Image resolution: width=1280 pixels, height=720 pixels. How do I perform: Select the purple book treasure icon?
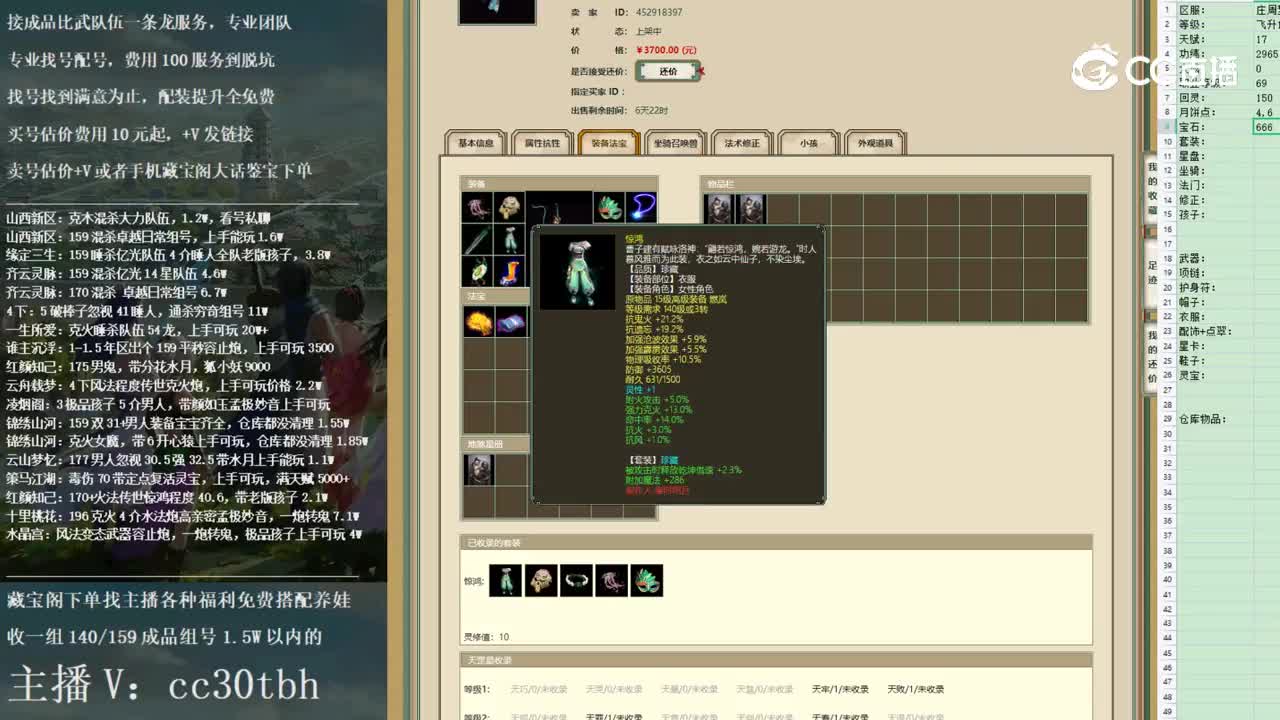[x=509, y=322]
